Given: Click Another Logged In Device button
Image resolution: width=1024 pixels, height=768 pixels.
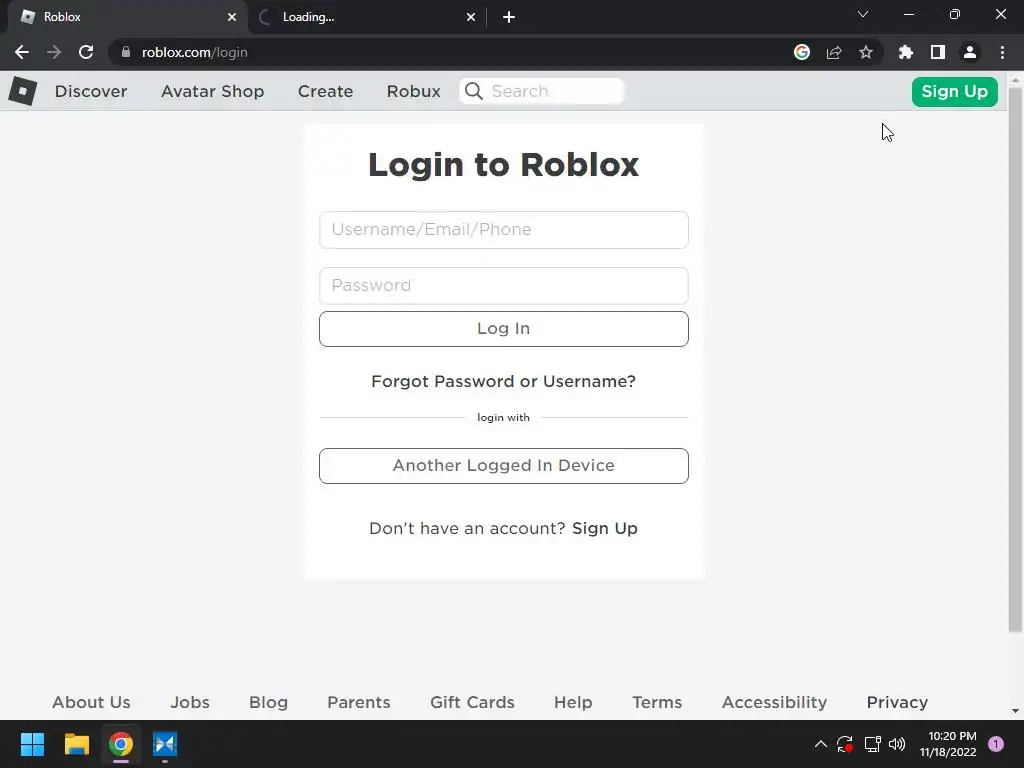Looking at the screenshot, I should click(504, 466).
